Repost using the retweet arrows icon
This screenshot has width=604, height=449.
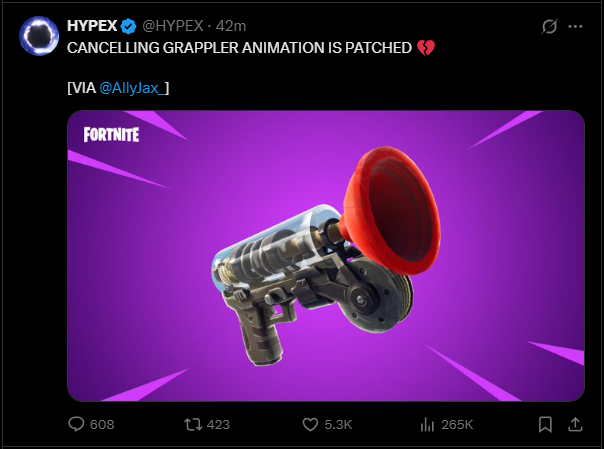click(x=193, y=424)
